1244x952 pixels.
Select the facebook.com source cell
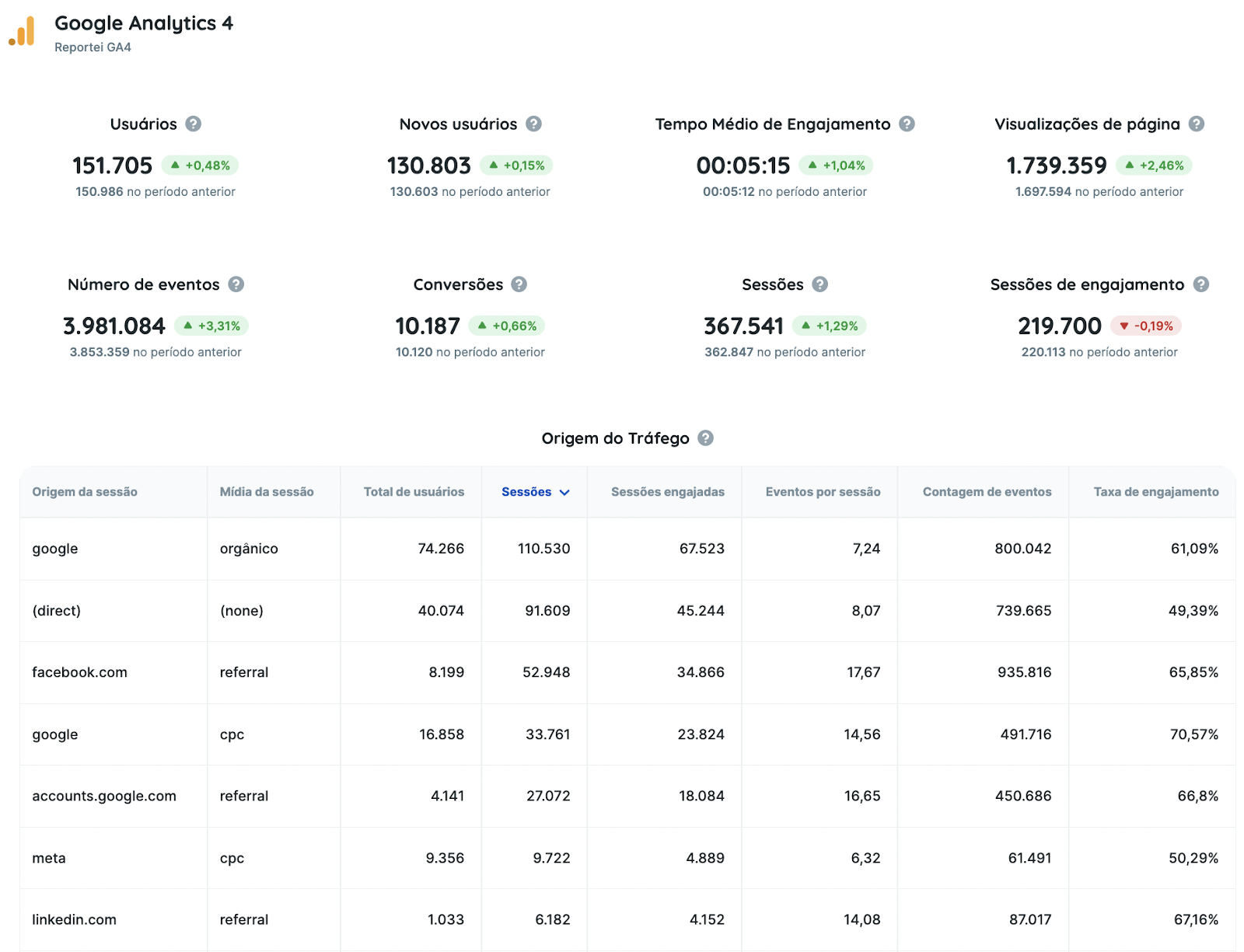tap(79, 672)
